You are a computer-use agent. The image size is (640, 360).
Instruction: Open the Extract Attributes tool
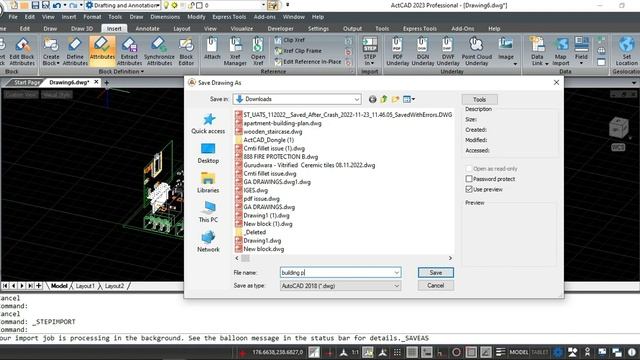pos(129,51)
